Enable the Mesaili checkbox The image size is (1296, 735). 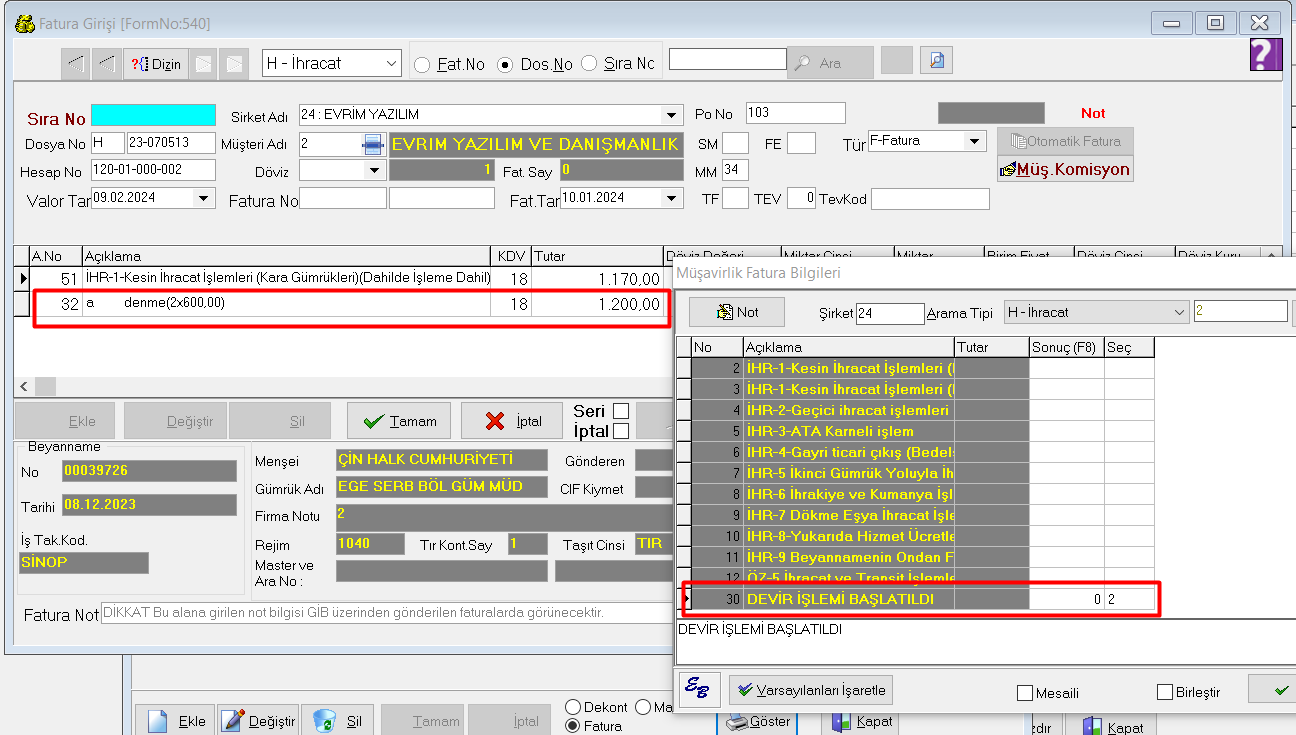click(1025, 693)
